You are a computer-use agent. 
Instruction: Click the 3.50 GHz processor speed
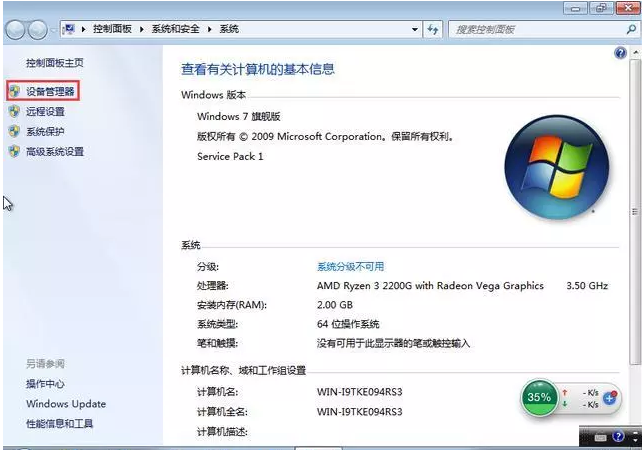click(x=587, y=285)
